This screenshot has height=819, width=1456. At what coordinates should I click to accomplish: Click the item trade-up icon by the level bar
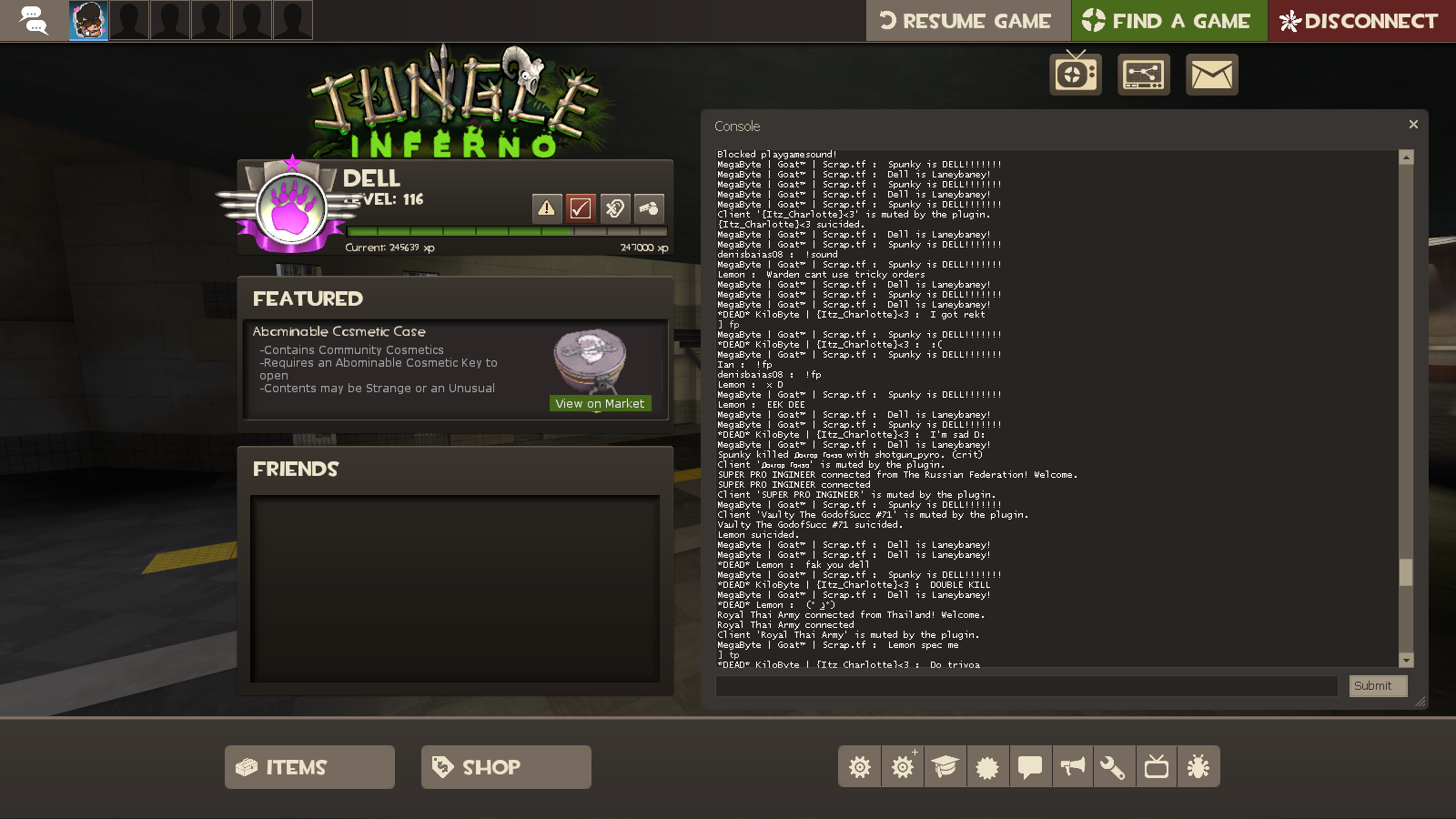(649, 208)
